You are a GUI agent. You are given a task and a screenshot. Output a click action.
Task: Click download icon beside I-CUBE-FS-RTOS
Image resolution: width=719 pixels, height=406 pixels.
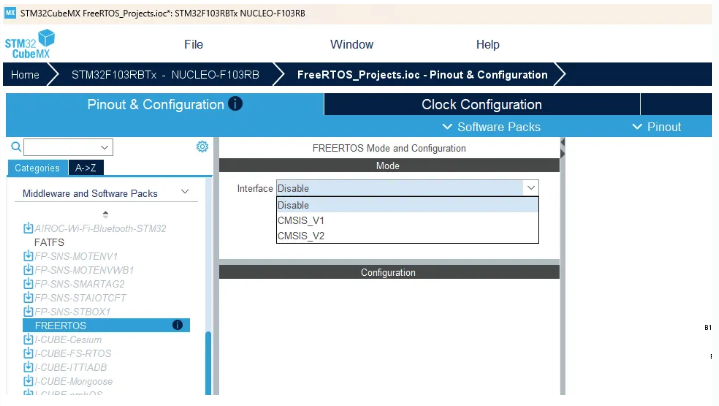click(28, 353)
